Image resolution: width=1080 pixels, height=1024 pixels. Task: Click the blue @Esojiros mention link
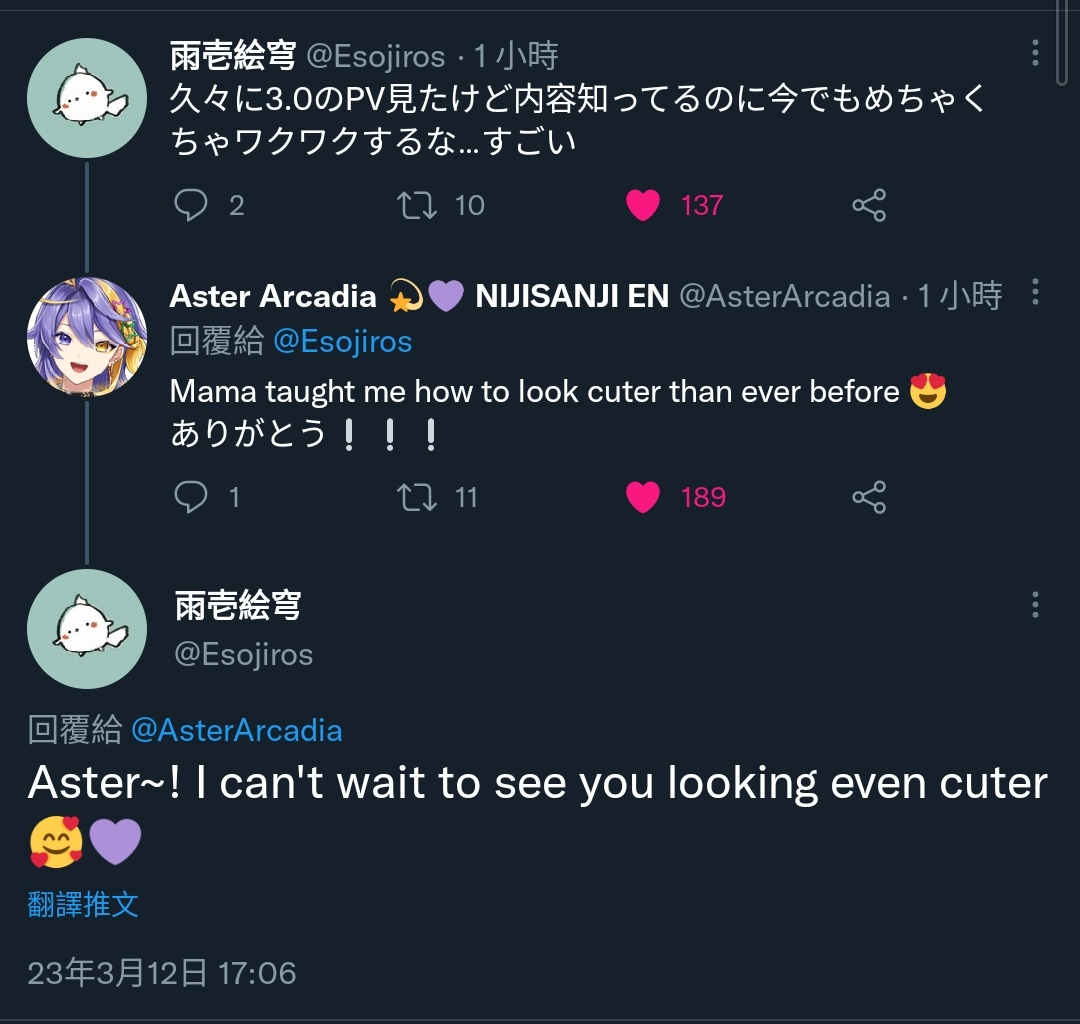pyautogui.click(x=342, y=342)
